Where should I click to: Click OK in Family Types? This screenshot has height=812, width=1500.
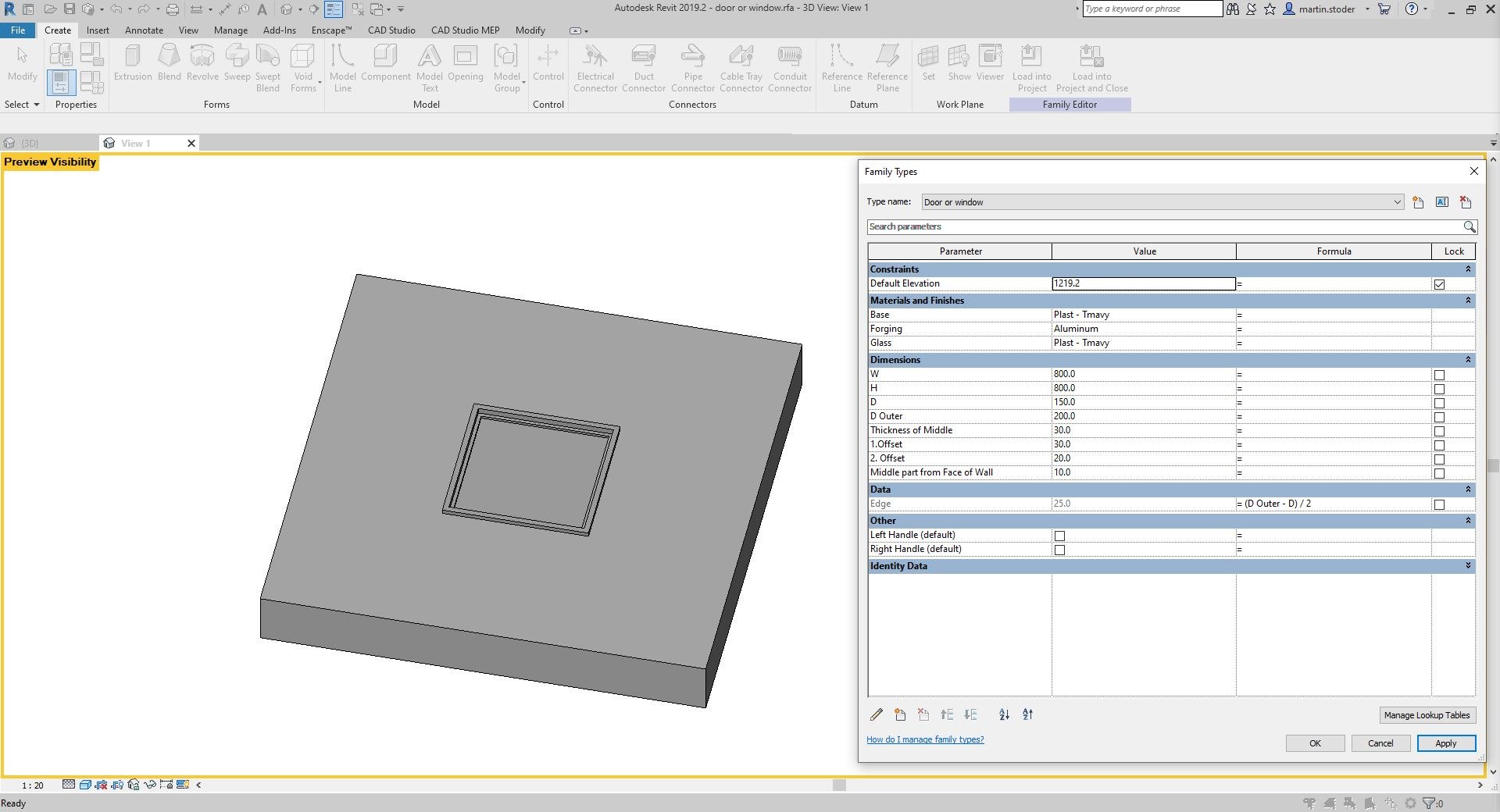point(1315,743)
